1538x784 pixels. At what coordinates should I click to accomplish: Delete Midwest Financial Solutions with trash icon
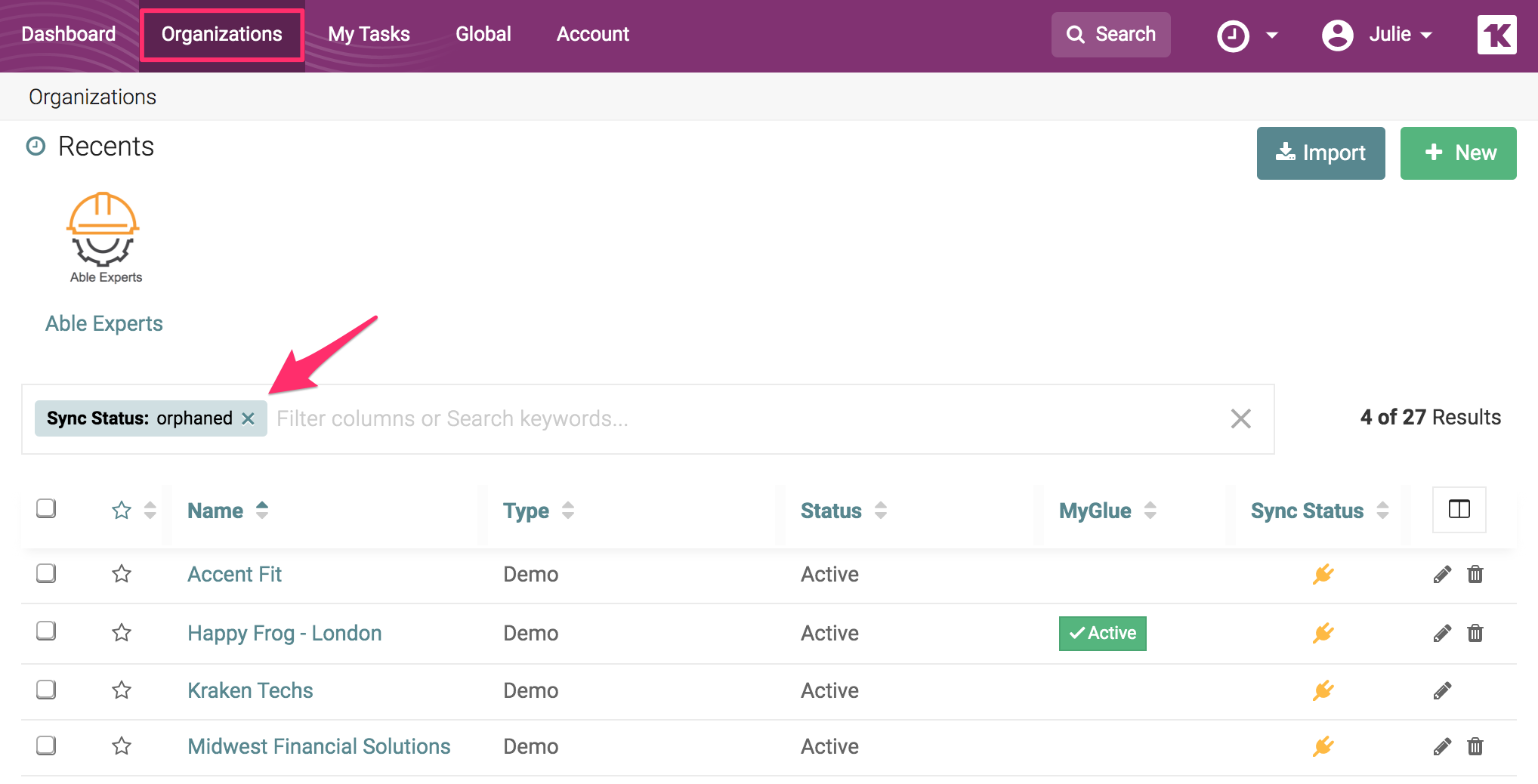point(1475,747)
